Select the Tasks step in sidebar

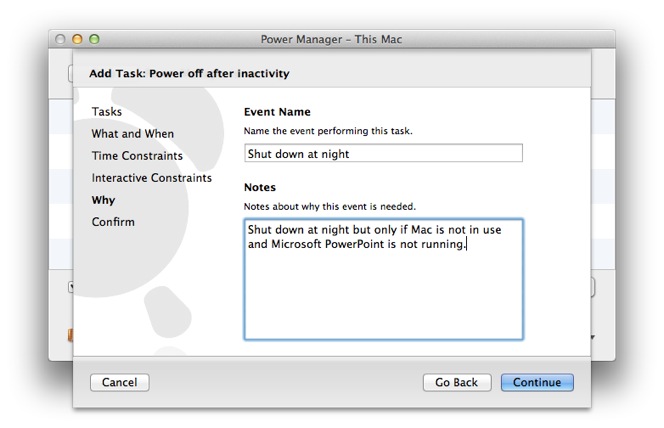click(x=107, y=112)
